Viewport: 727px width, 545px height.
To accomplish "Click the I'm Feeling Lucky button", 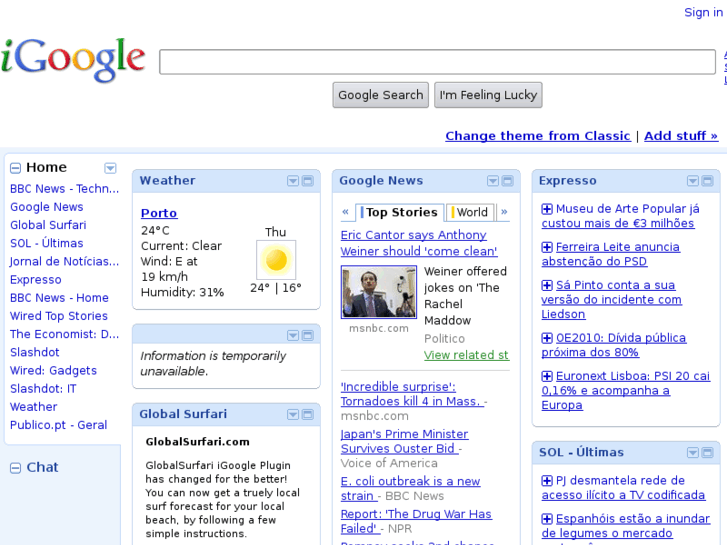I will 488,95.
